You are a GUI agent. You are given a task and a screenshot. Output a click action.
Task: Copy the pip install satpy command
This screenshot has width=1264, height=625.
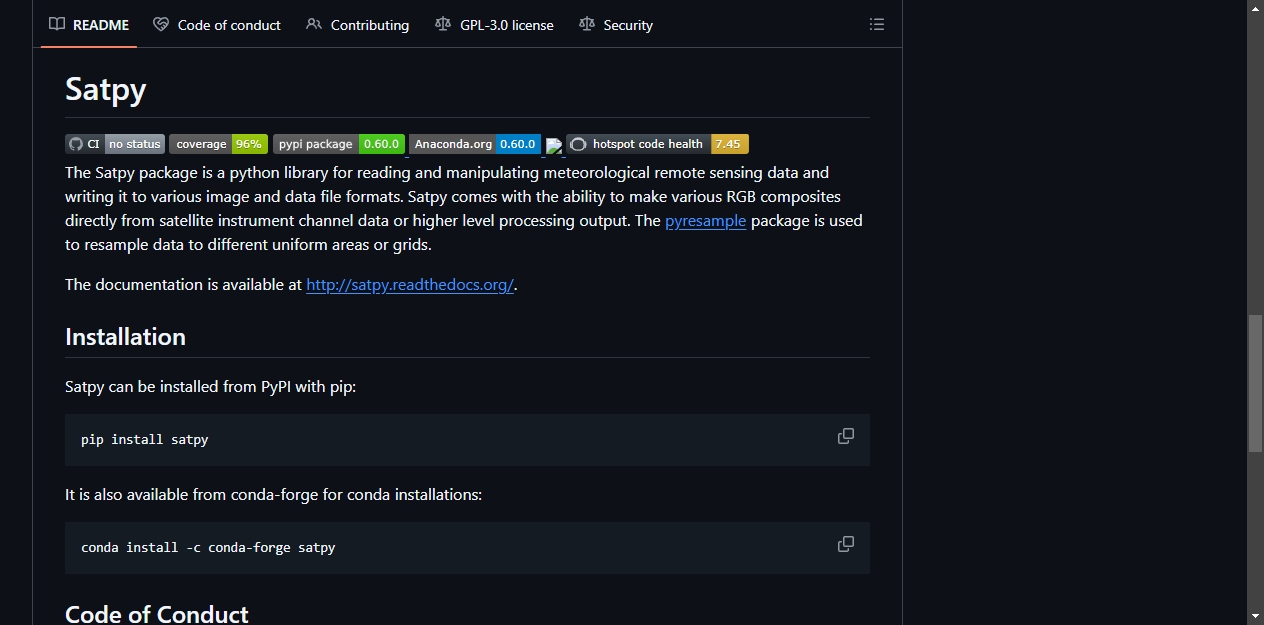[x=846, y=436]
